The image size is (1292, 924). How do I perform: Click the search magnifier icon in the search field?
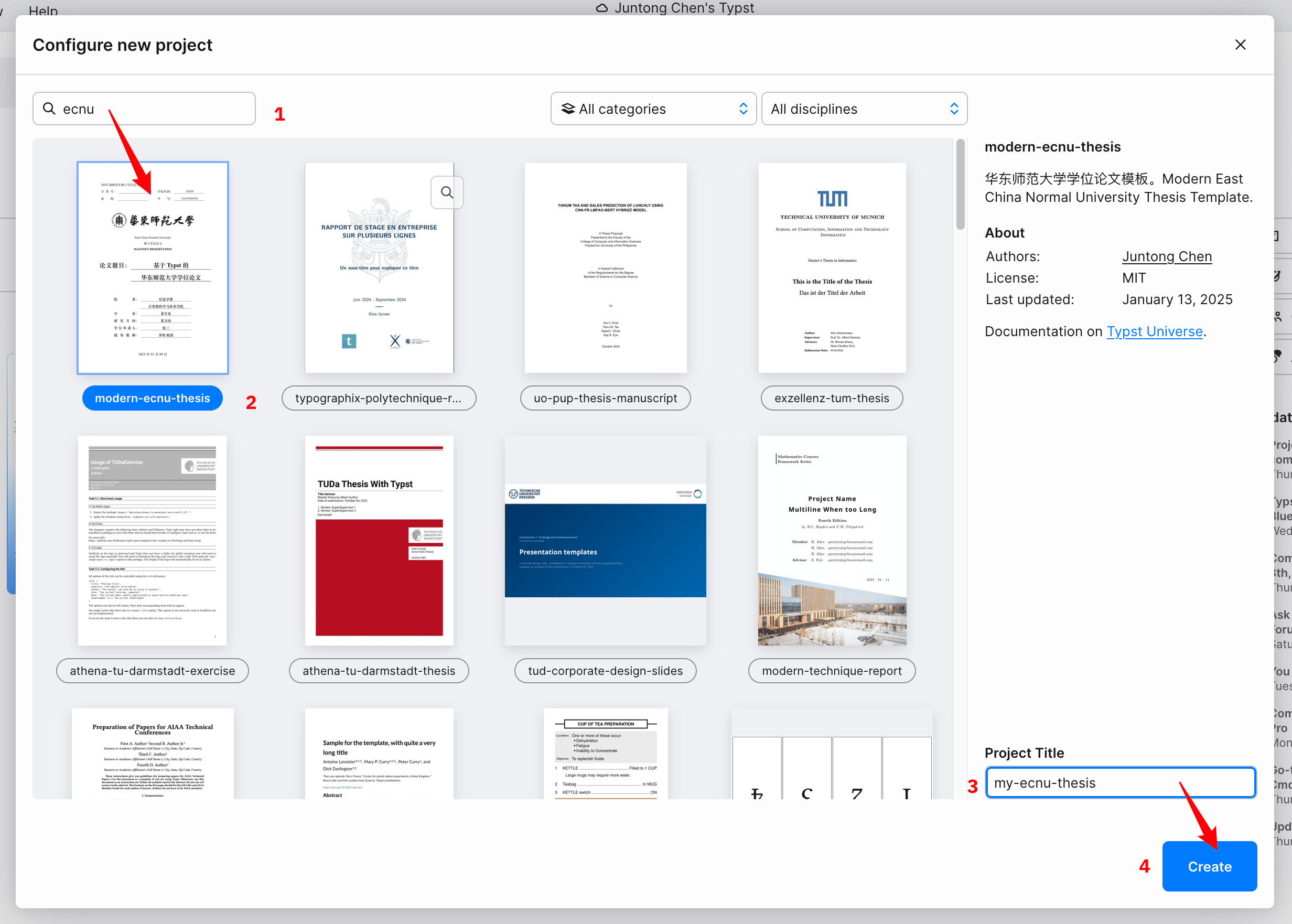click(49, 109)
